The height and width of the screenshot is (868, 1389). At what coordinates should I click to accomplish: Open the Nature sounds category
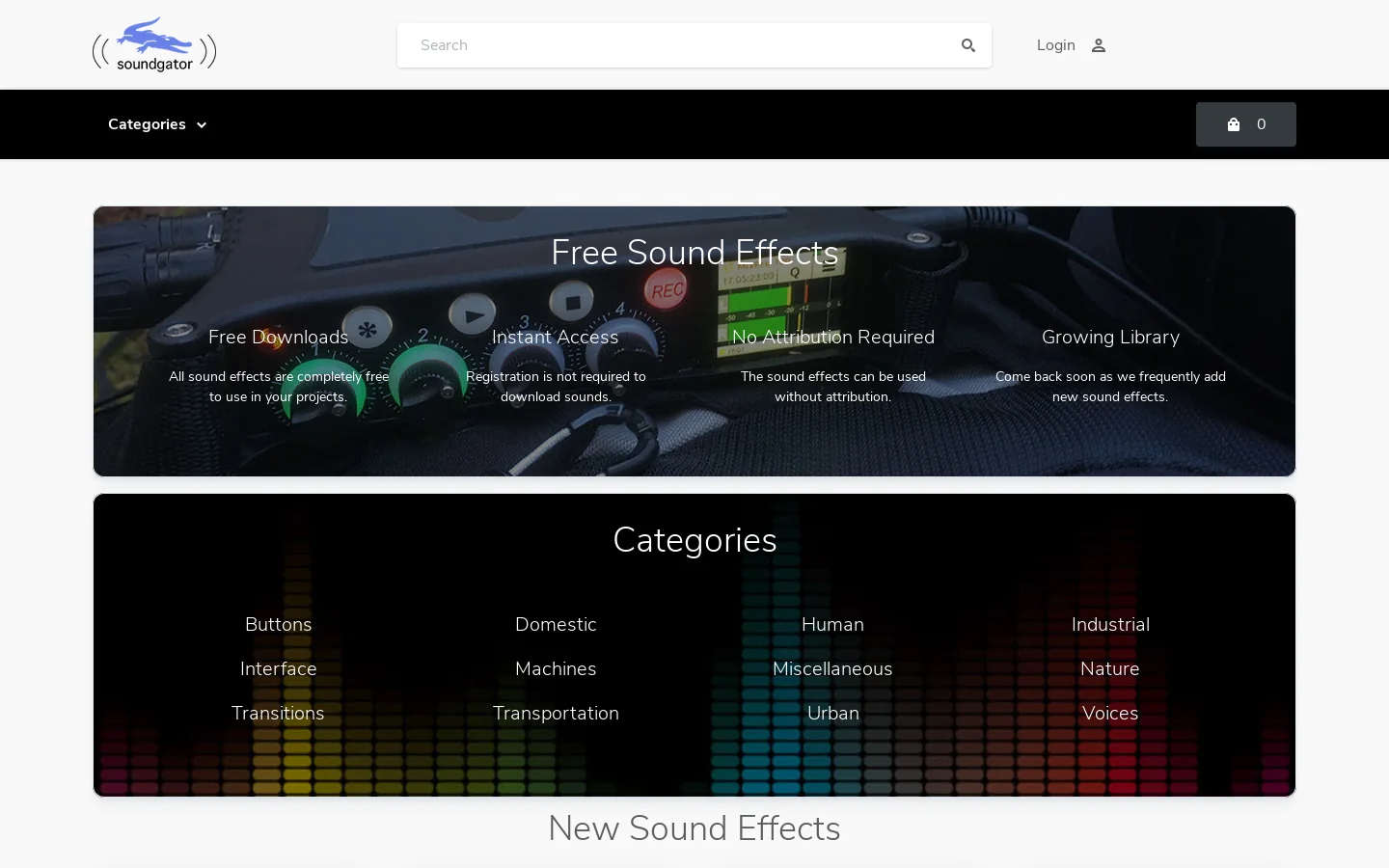click(1110, 668)
